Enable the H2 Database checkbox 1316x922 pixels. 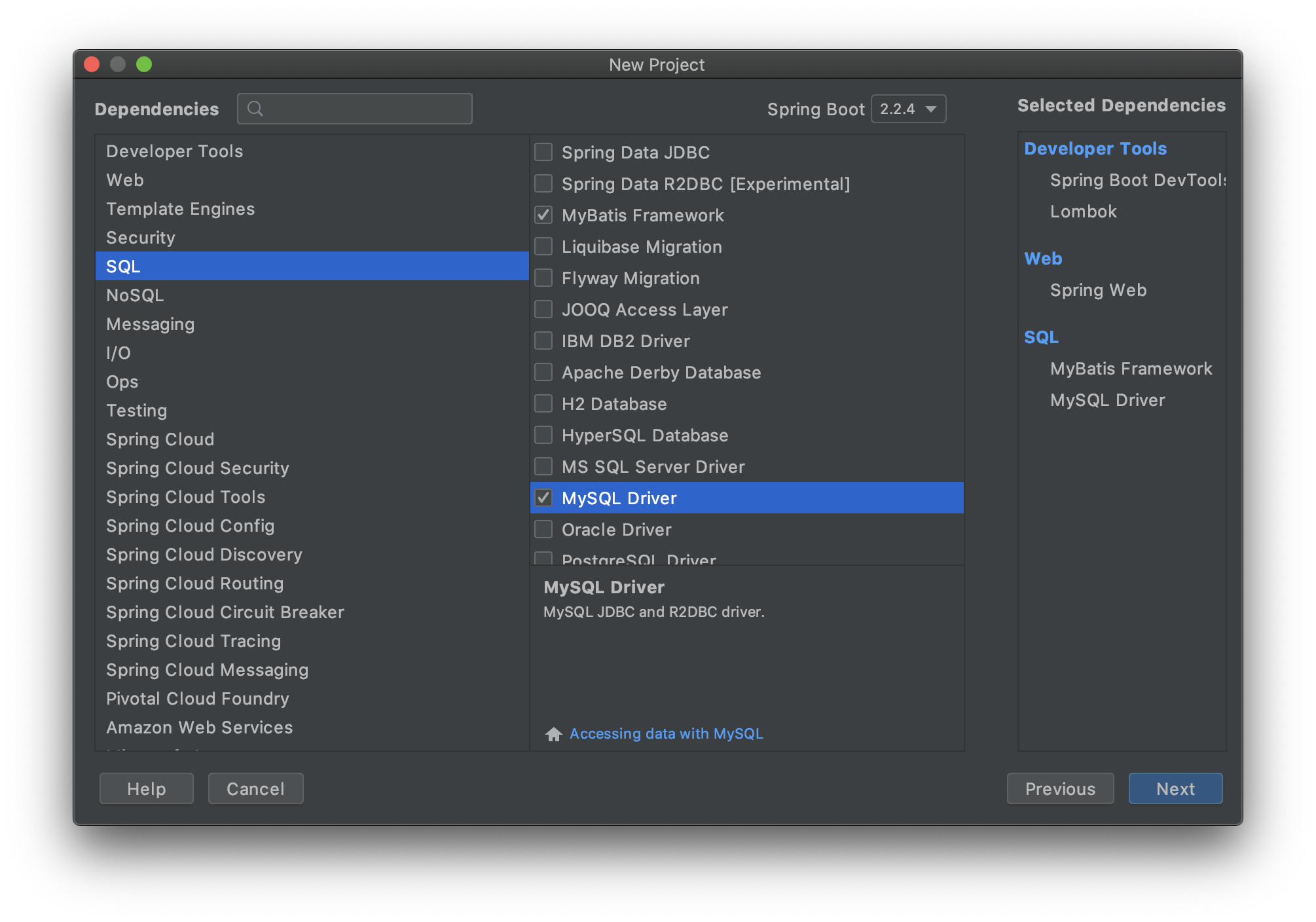(x=543, y=404)
